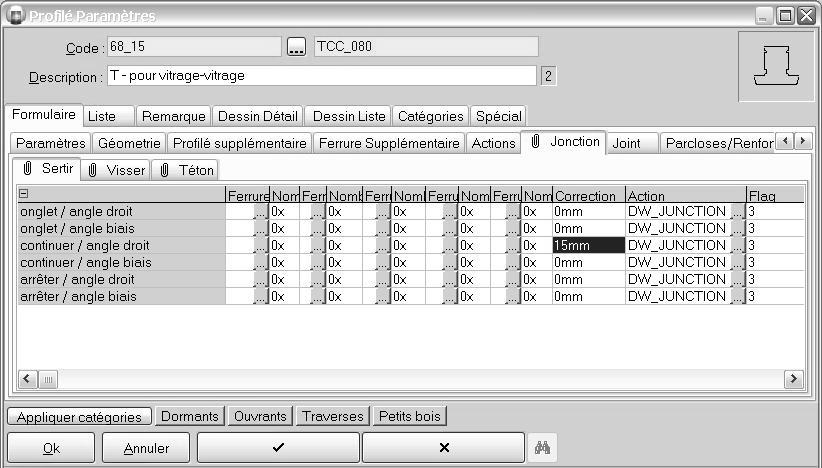822x468 pixels.
Task: Click the Ouvrants category button
Action: pyautogui.click(x=261, y=416)
